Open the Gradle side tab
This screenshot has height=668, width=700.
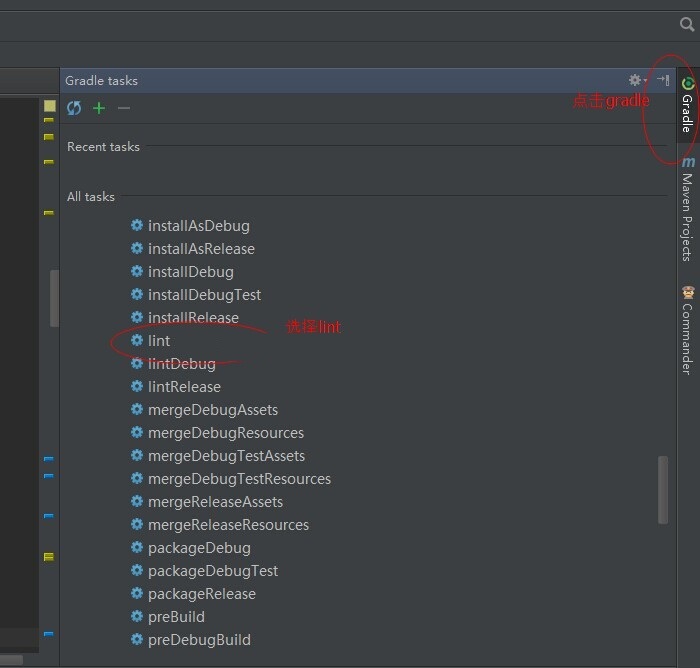pyautogui.click(x=688, y=105)
